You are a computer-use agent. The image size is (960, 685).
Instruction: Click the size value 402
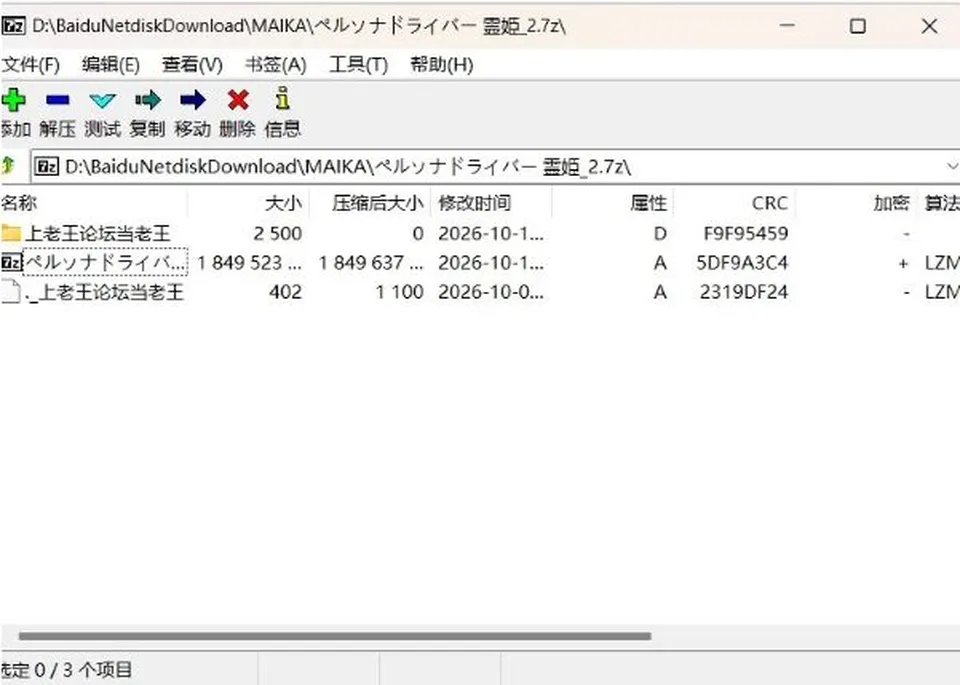[285, 292]
